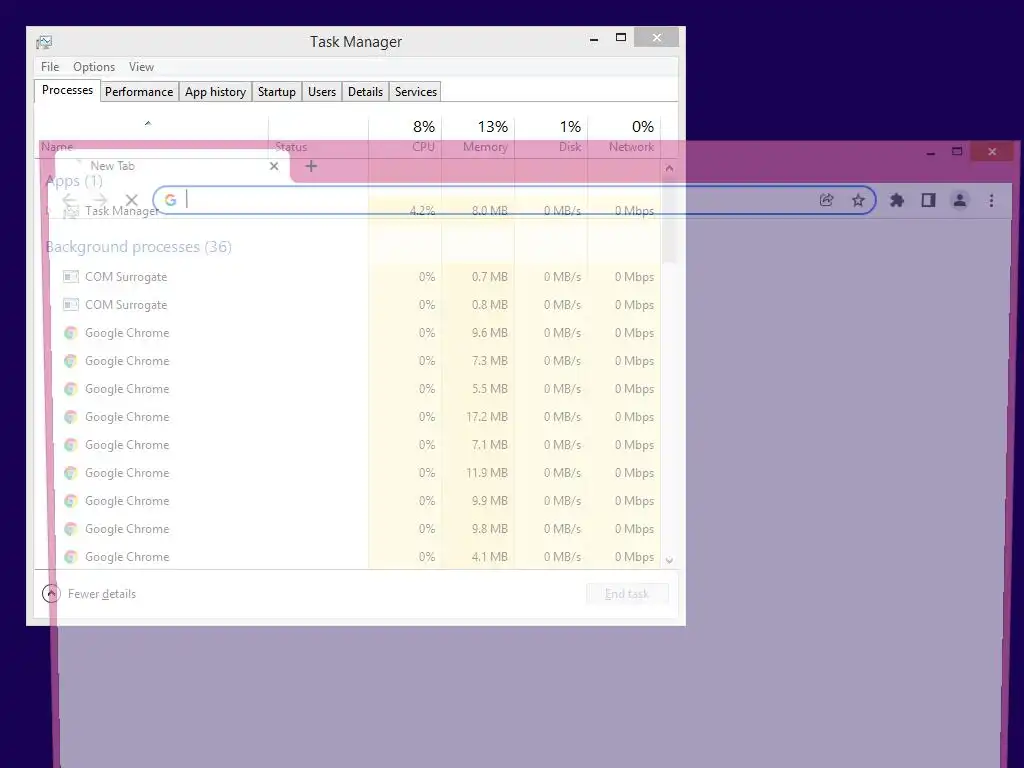
Task: Bookmark this tab with star icon
Action: 858,200
